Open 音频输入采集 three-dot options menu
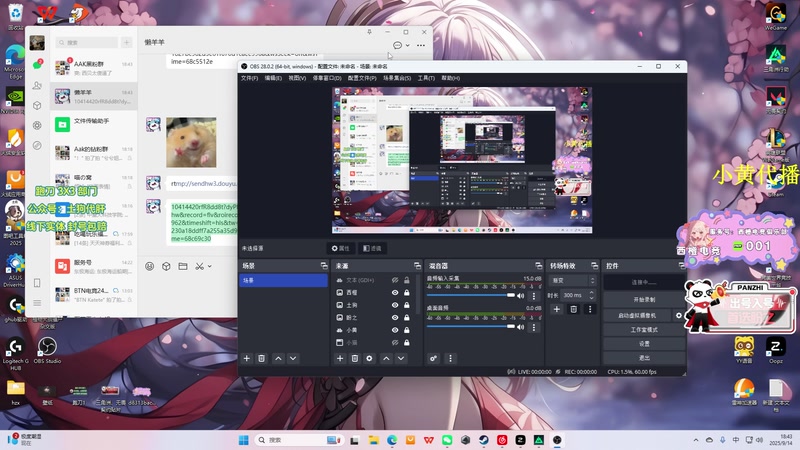 click(534, 296)
